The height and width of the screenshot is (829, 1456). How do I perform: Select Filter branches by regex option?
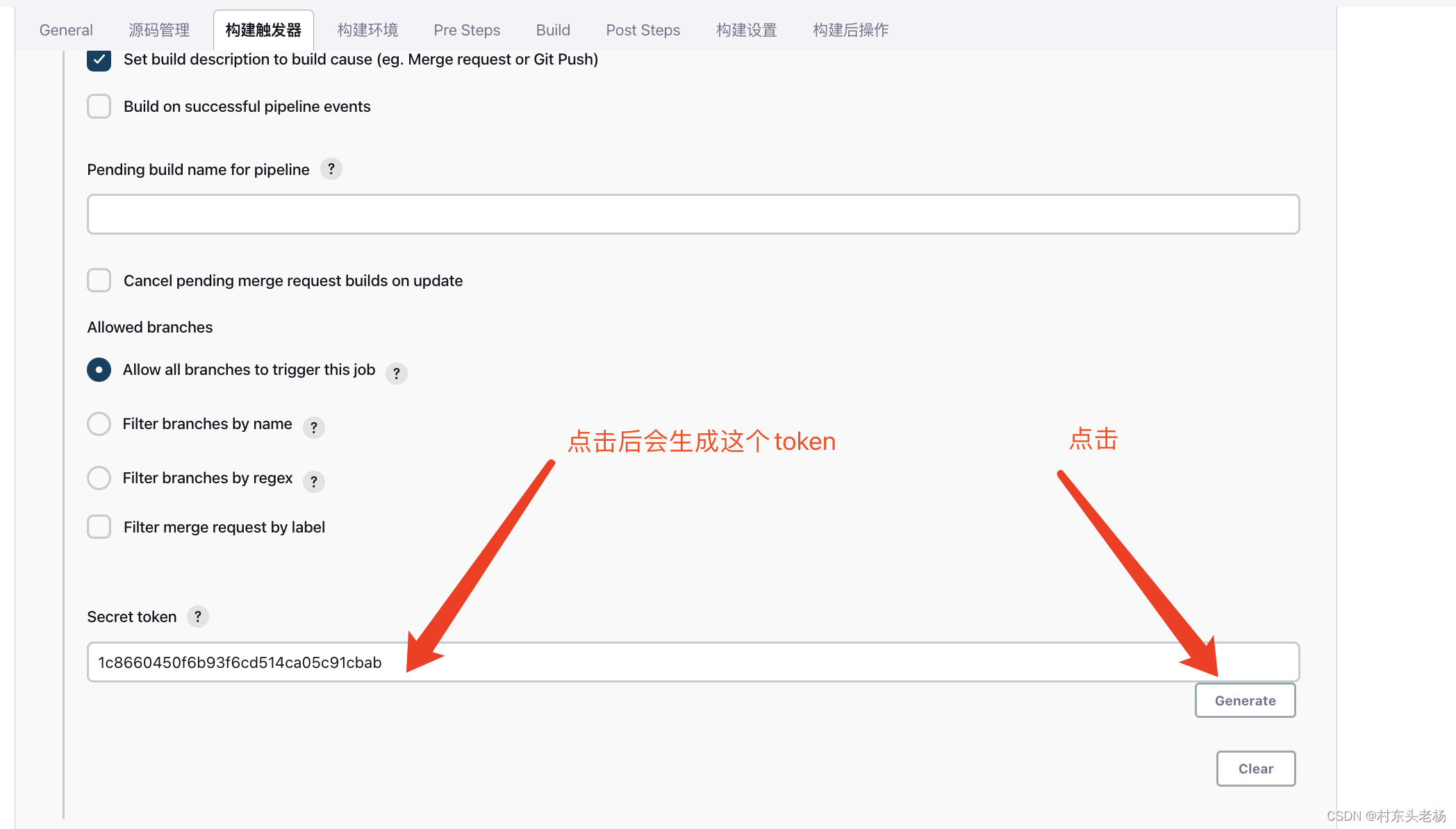click(99, 478)
